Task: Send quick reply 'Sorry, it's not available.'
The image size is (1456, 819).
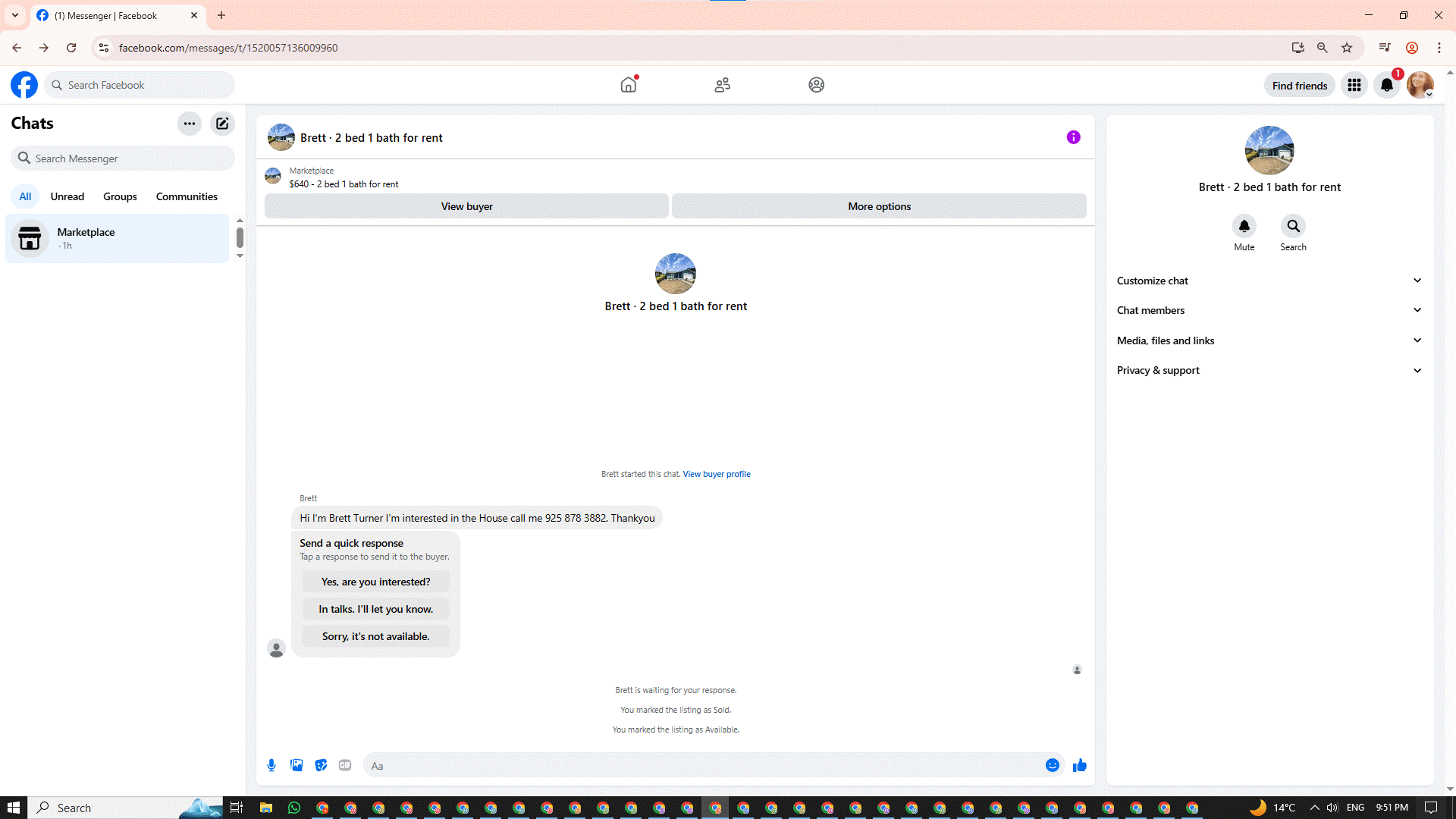Action: [x=375, y=636]
